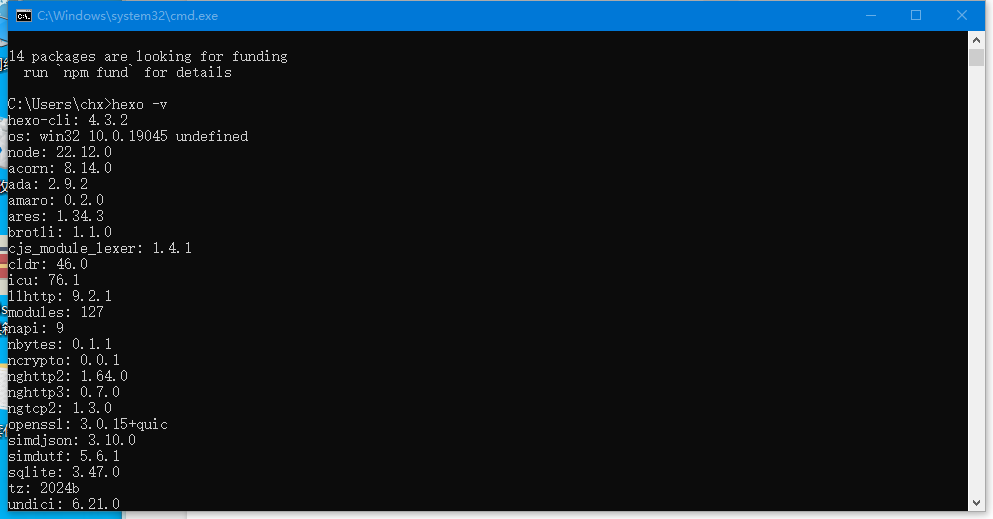Image resolution: width=993 pixels, height=519 pixels.
Task: Click the 'simdjson: 3.10.0' line
Action: (72, 441)
